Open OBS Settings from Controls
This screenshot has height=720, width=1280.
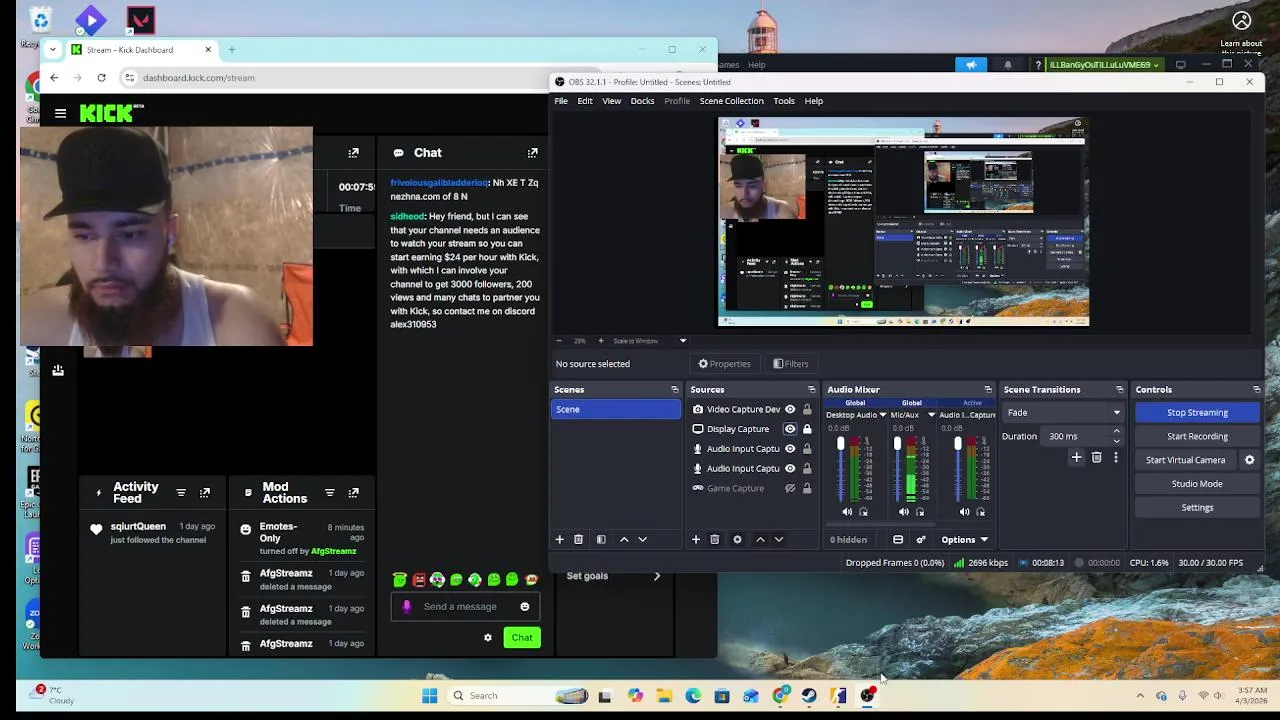[1197, 508]
